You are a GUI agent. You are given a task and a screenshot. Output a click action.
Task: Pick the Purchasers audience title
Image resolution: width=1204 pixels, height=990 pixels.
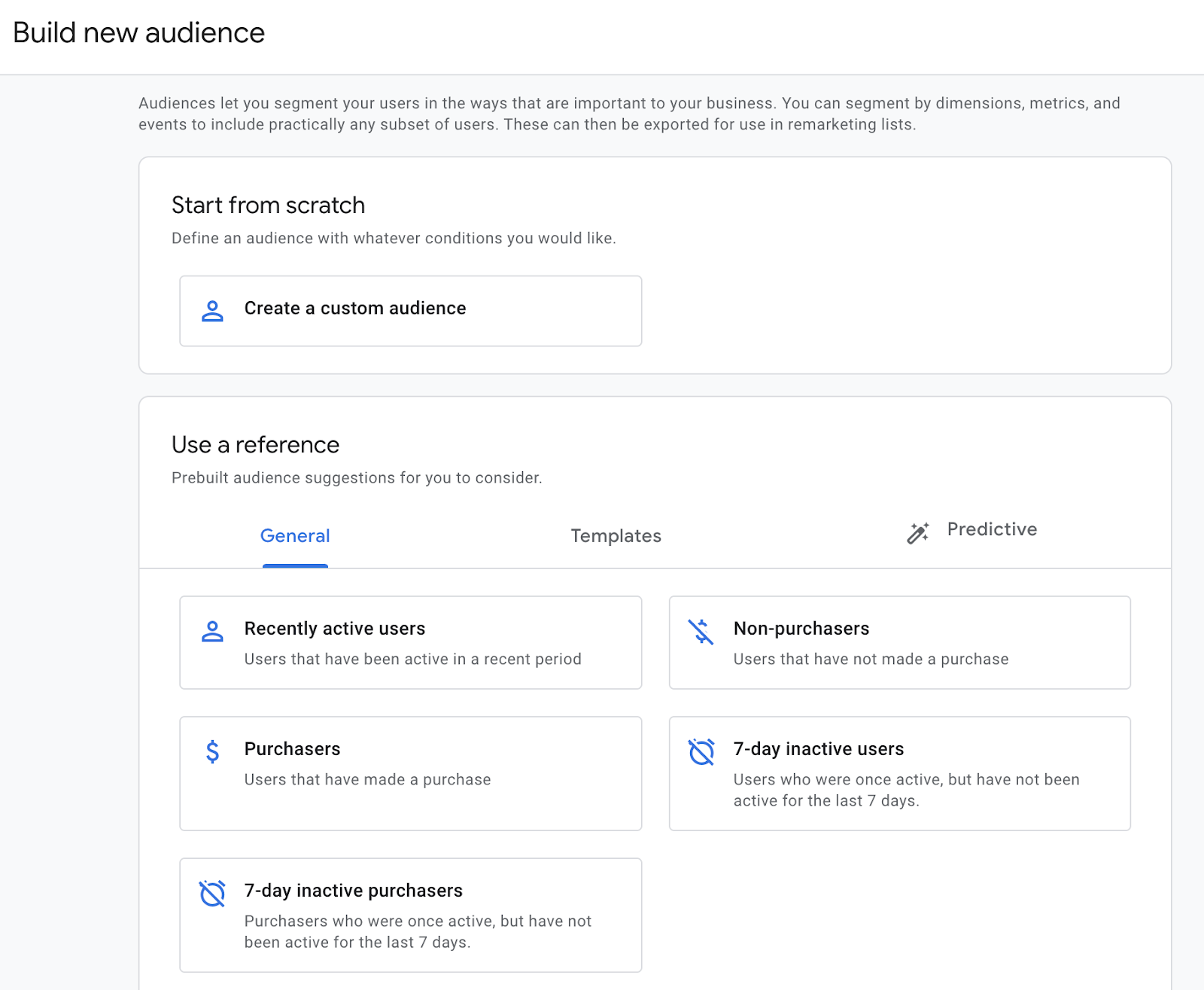293,749
